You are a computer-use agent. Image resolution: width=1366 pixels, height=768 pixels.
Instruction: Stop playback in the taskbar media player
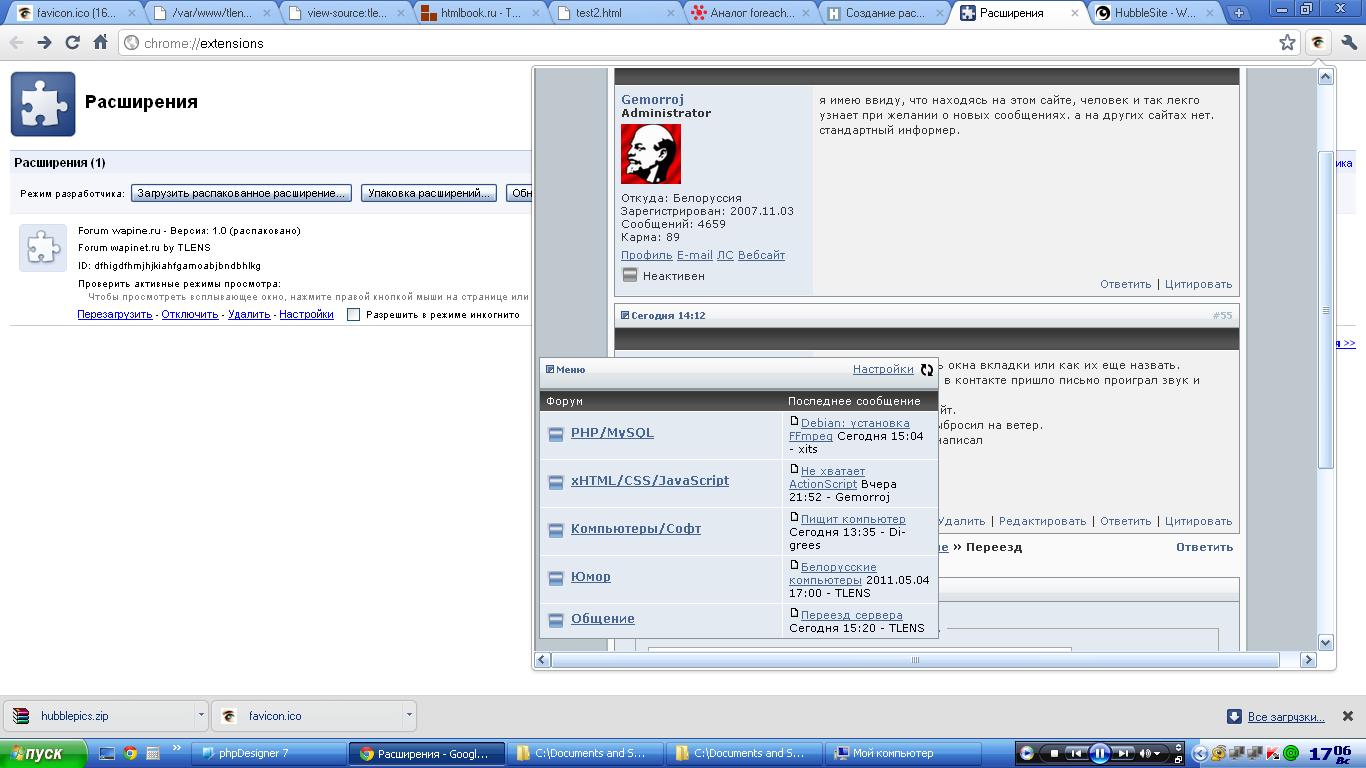click(1054, 753)
